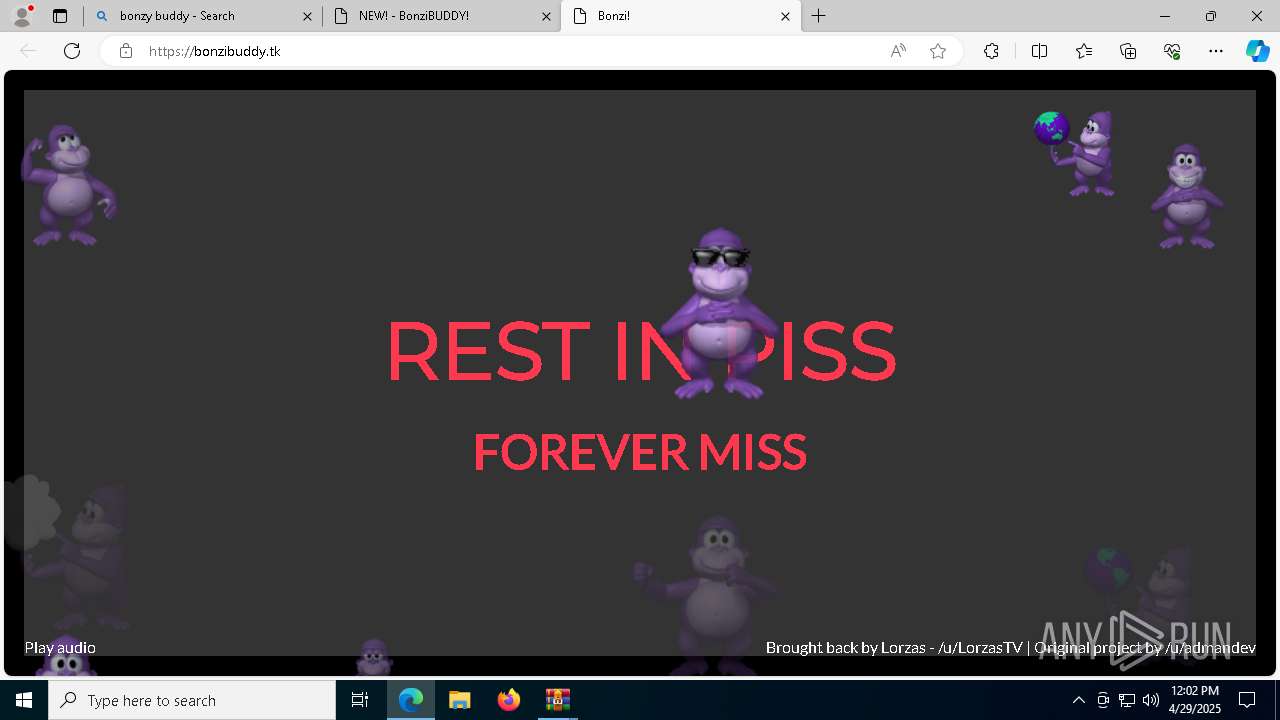The image size is (1280, 720).
Task: Click the waving Bonzi at top left
Action: (x=68, y=185)
